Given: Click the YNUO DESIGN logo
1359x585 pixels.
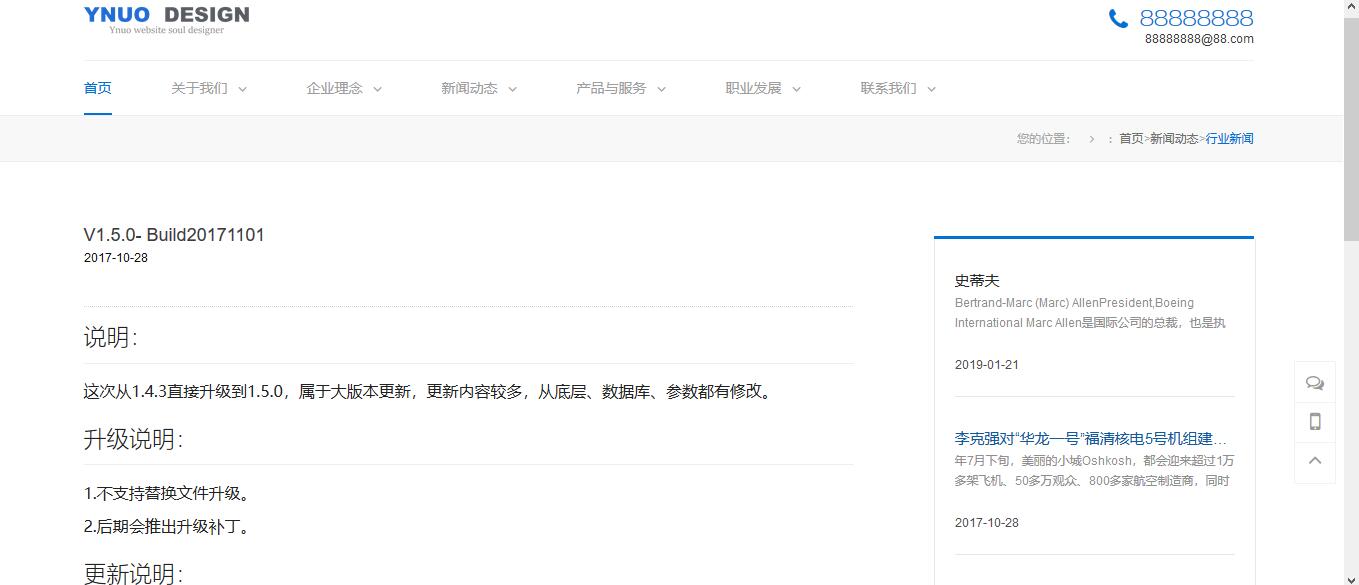Looking at the screenshot, I should pyautogui.click(x=167, y=19).
